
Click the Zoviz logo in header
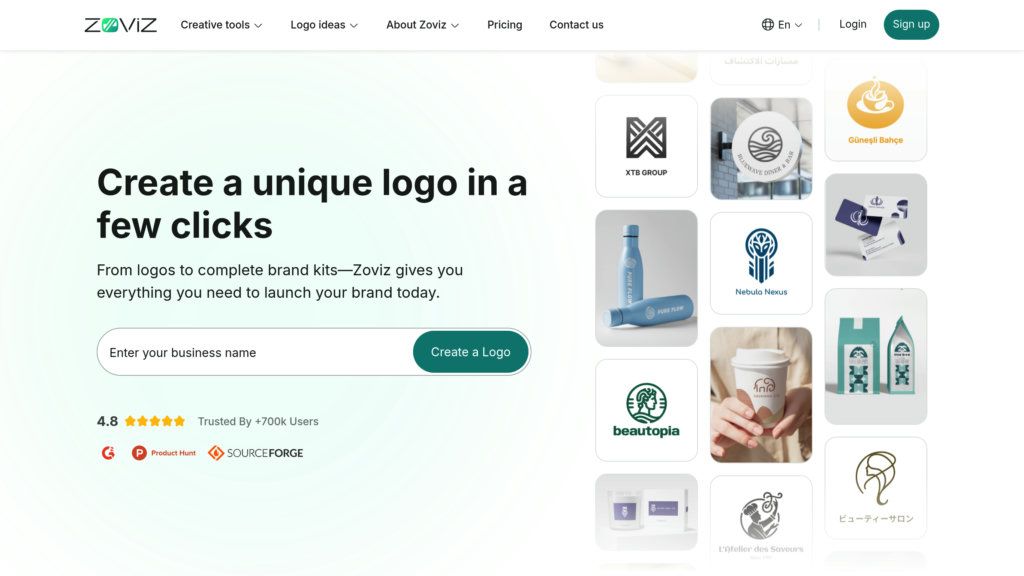pos(121,25)
